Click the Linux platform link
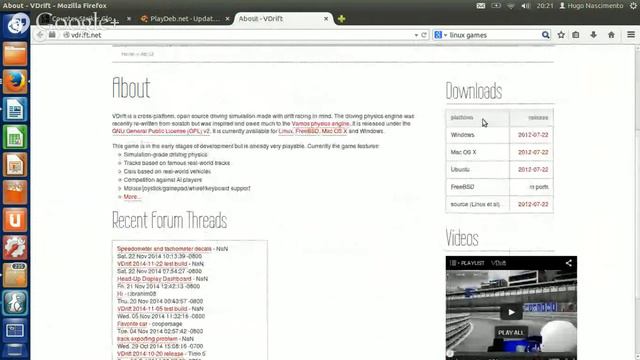The height and width of the screenshot is (360, 640). pos(285,131)
